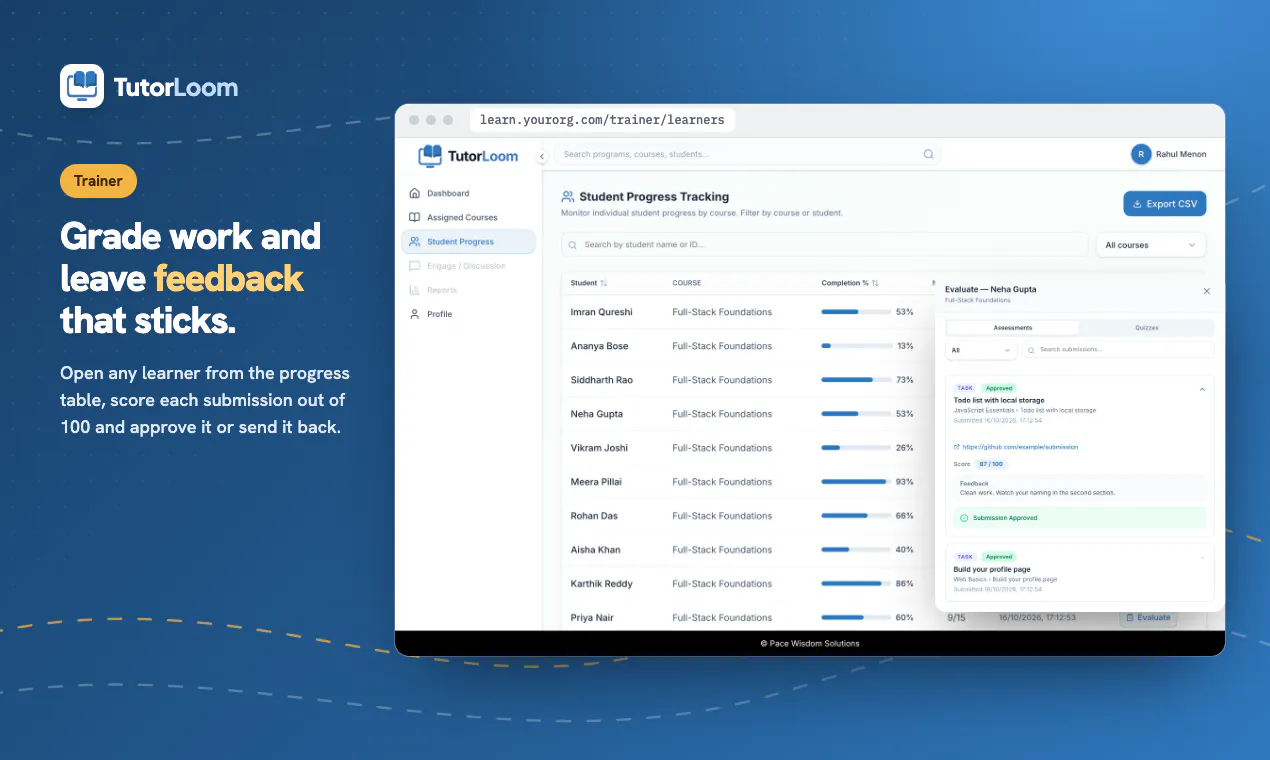Click the Engage / Discussion chat icon

(415, 266)
